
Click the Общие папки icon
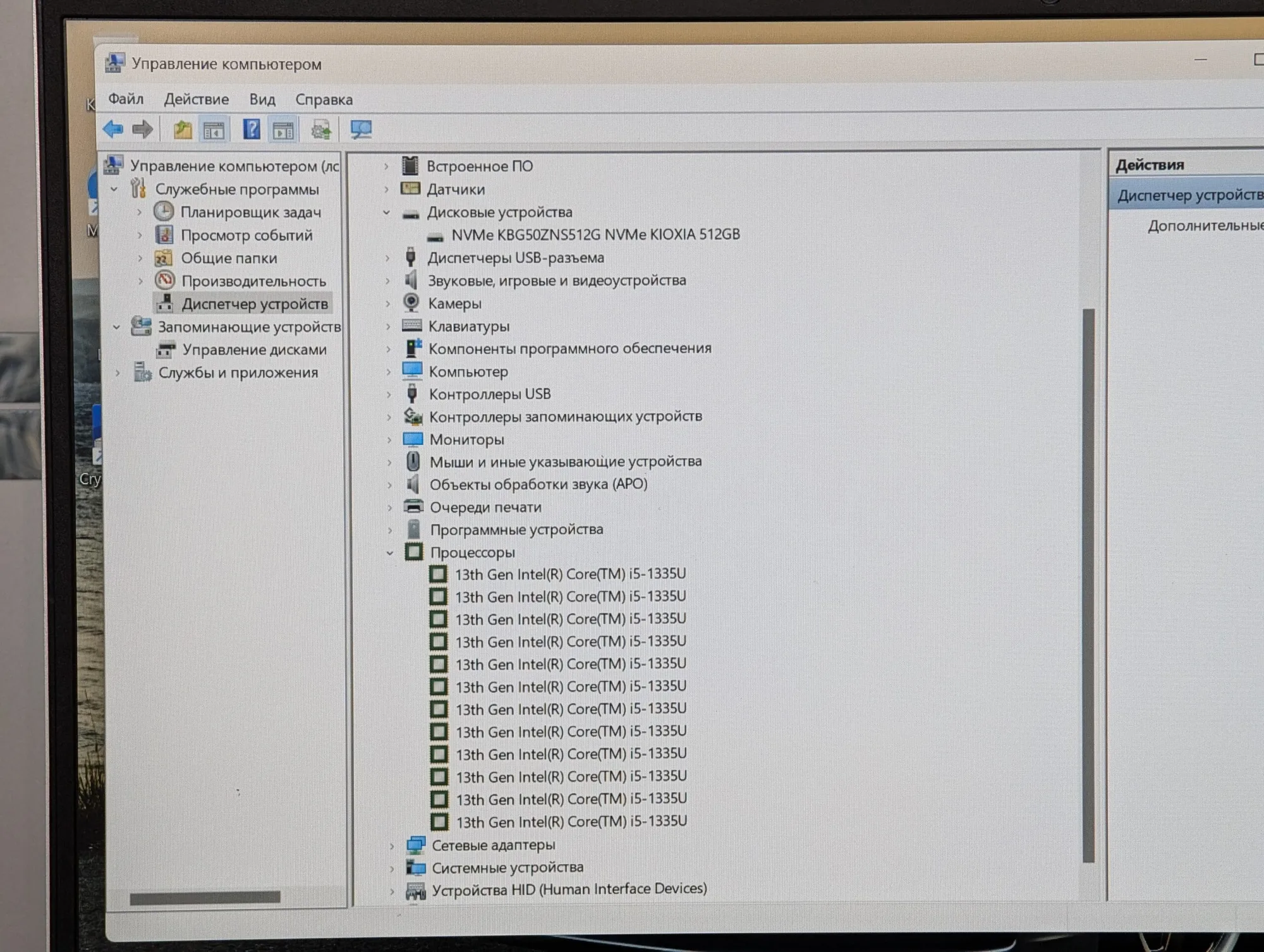[x=164, y=258]
